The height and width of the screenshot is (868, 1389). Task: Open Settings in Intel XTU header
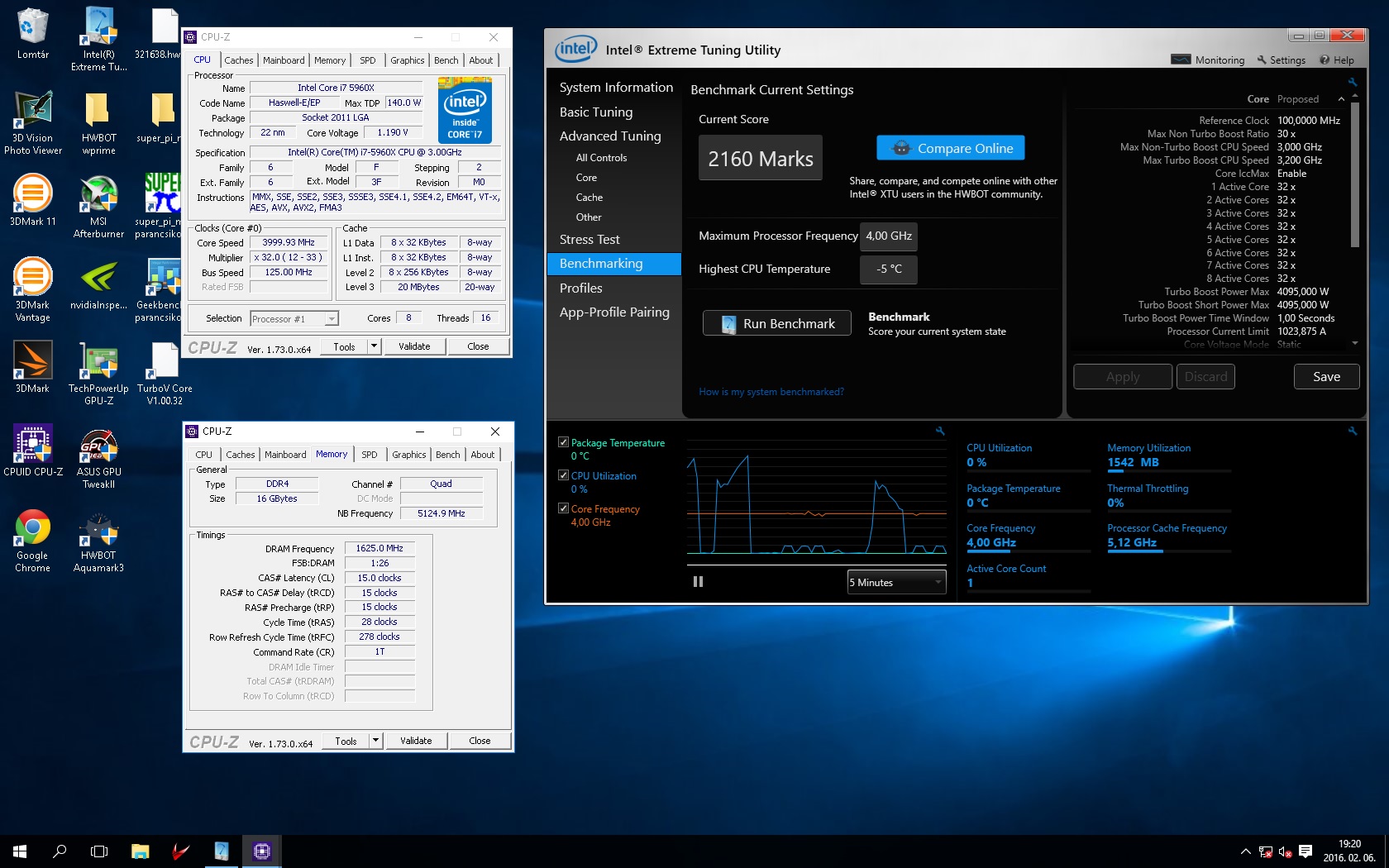point(1281,60)
